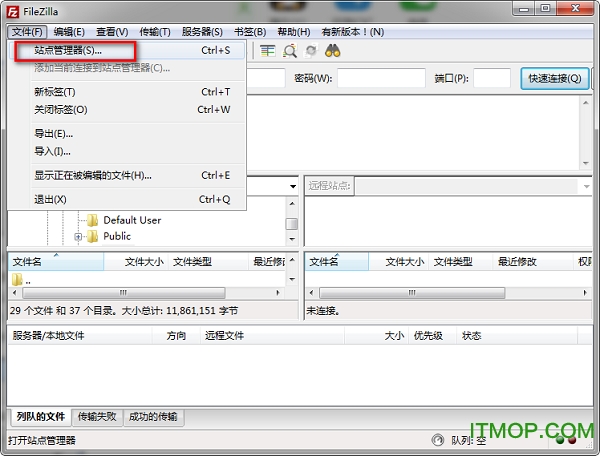Choose 退出(X) to quit FileZilla
The width and height of the screenshot is (600, 456).
pos(126,199)
